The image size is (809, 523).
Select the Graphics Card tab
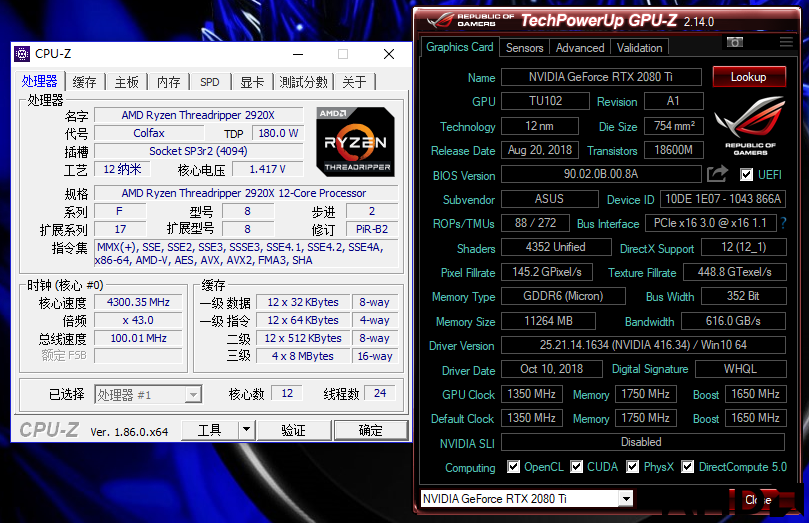(460, 47)
